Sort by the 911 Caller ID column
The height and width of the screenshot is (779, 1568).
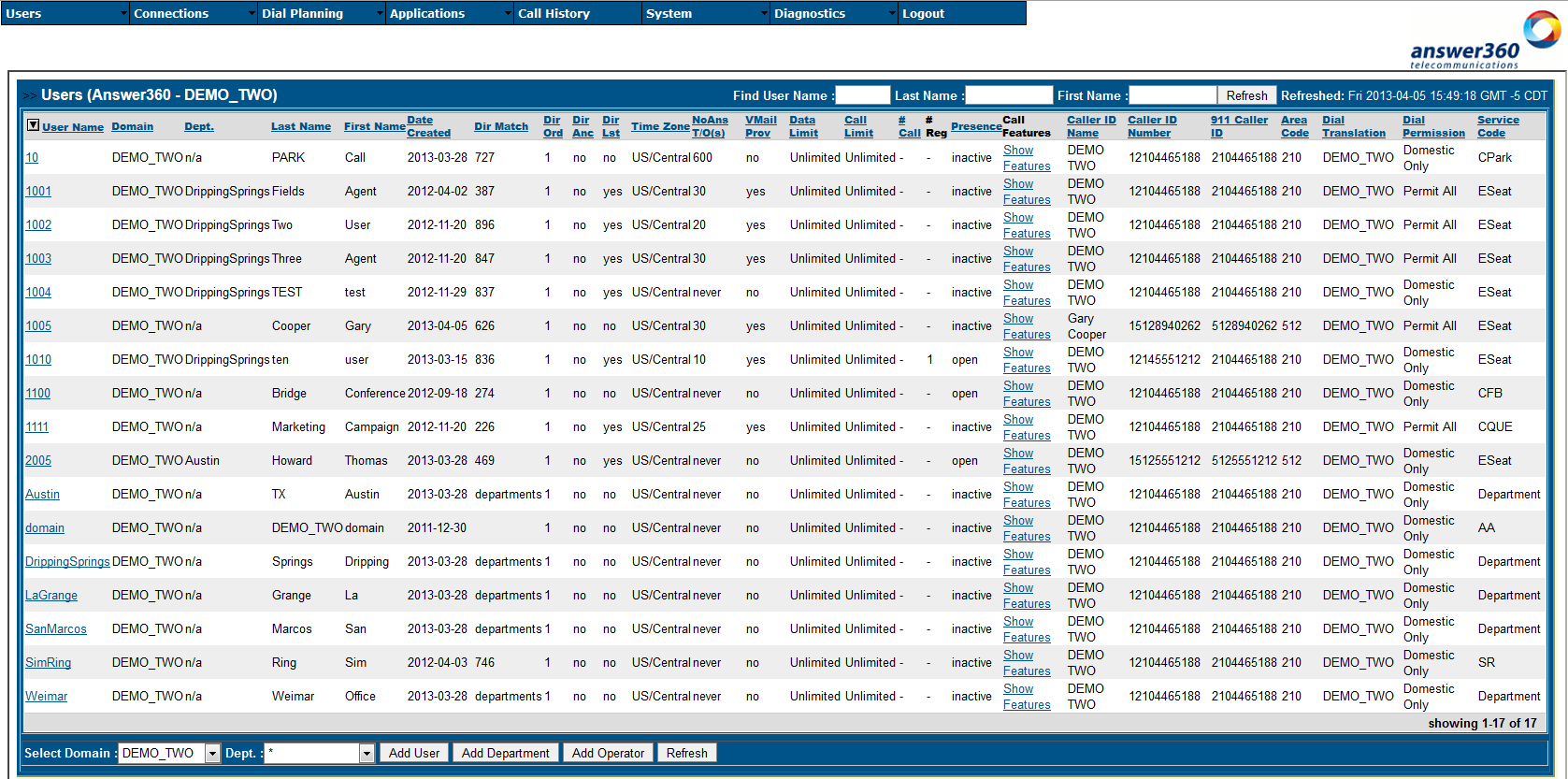(1239, 126)
